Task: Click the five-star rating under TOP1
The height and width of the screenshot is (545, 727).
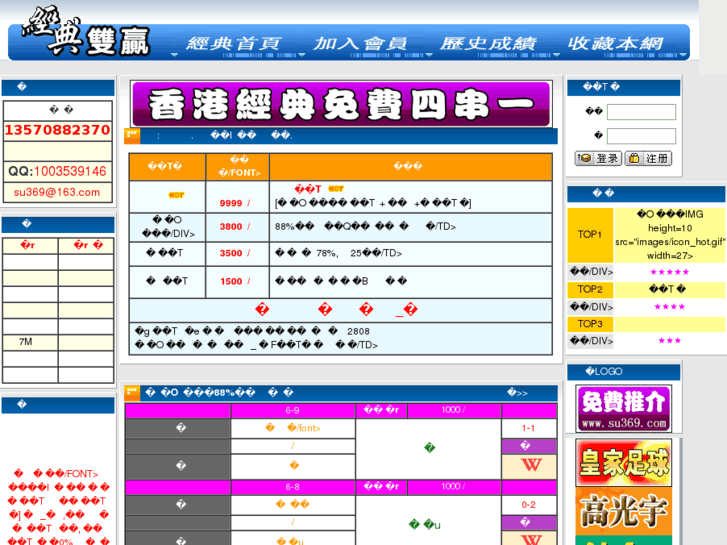Action: pos(670,272)
